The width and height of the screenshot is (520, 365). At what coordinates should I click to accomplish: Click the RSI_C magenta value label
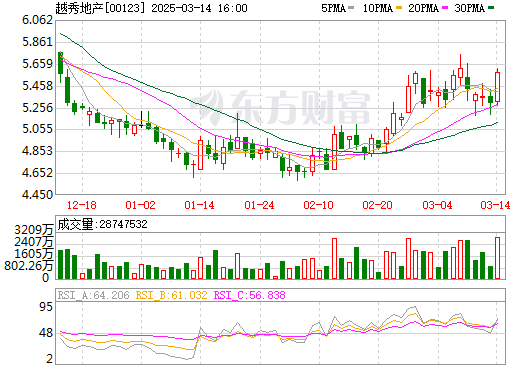(249, 295)
